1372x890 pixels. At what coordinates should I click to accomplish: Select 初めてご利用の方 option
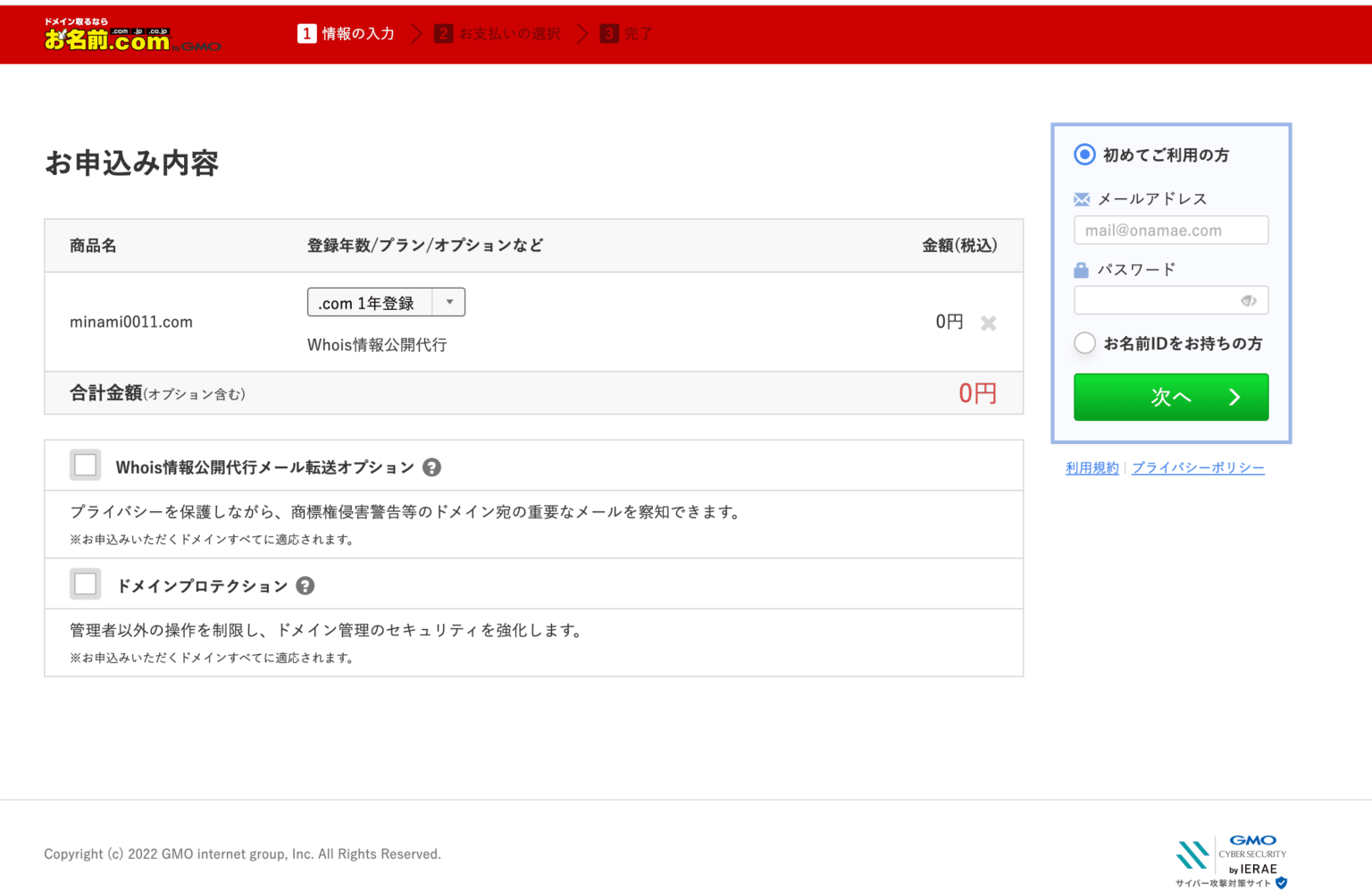coord(1083,154)
